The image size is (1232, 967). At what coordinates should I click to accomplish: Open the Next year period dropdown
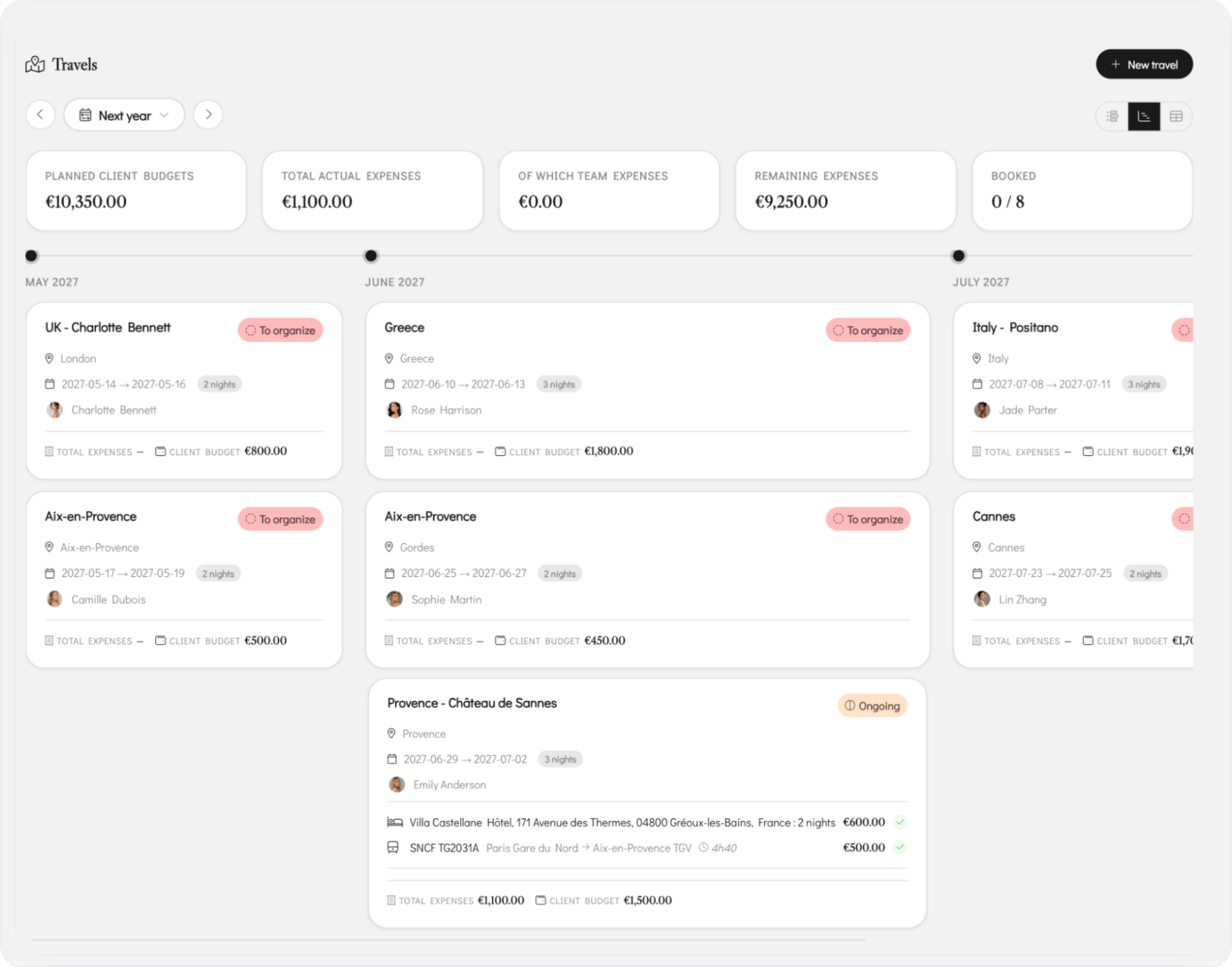point(124,115)
